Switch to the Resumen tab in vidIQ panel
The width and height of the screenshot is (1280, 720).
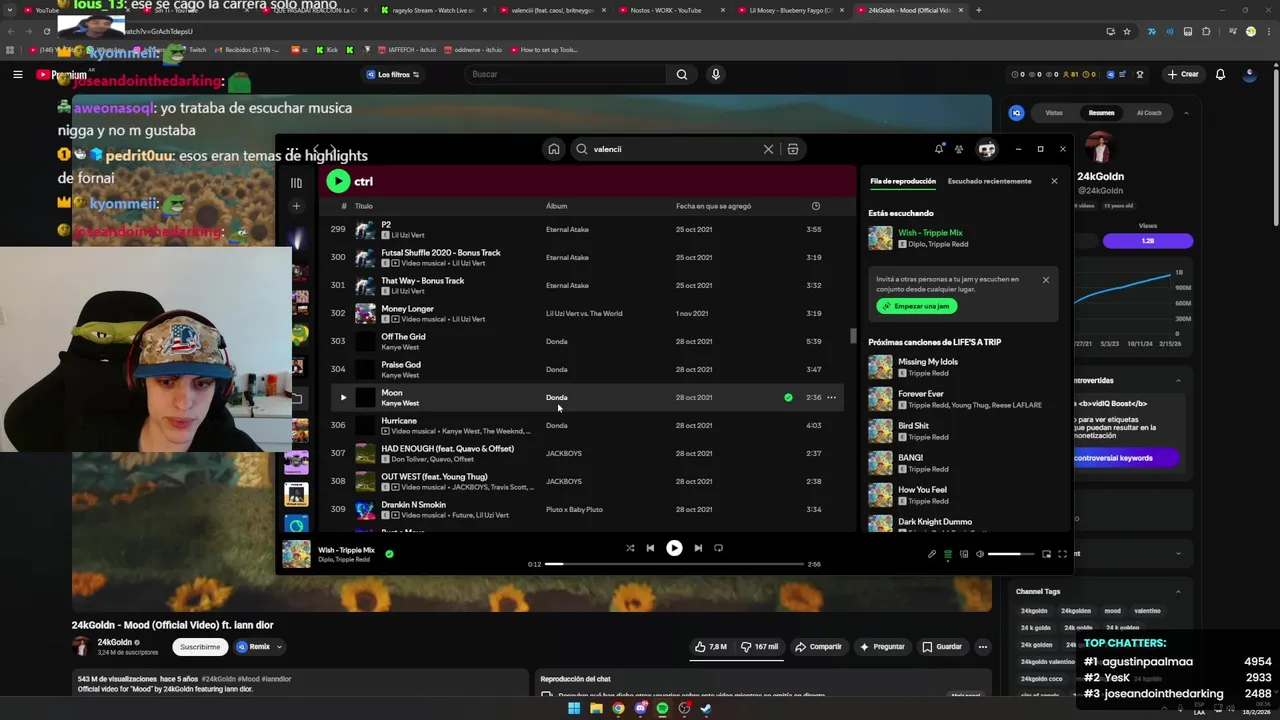(x=1101, y=113)
